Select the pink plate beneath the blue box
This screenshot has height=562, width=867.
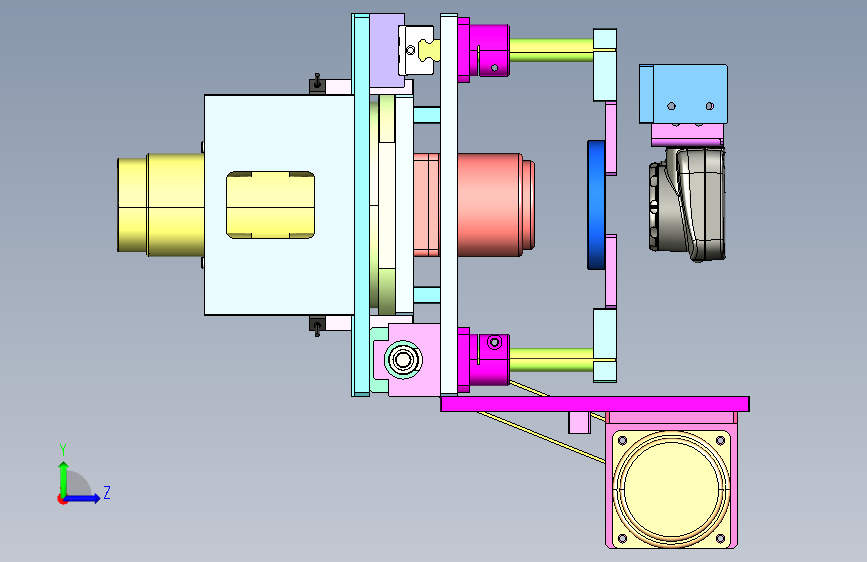(687, 135)
